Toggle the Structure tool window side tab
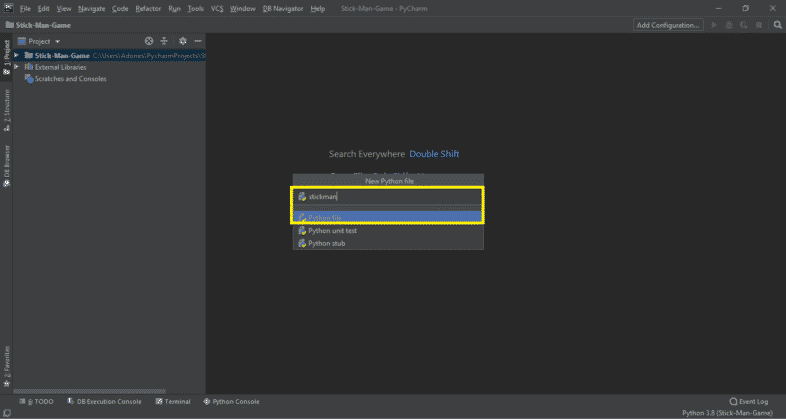786x420 pixels. coord(6,110)
